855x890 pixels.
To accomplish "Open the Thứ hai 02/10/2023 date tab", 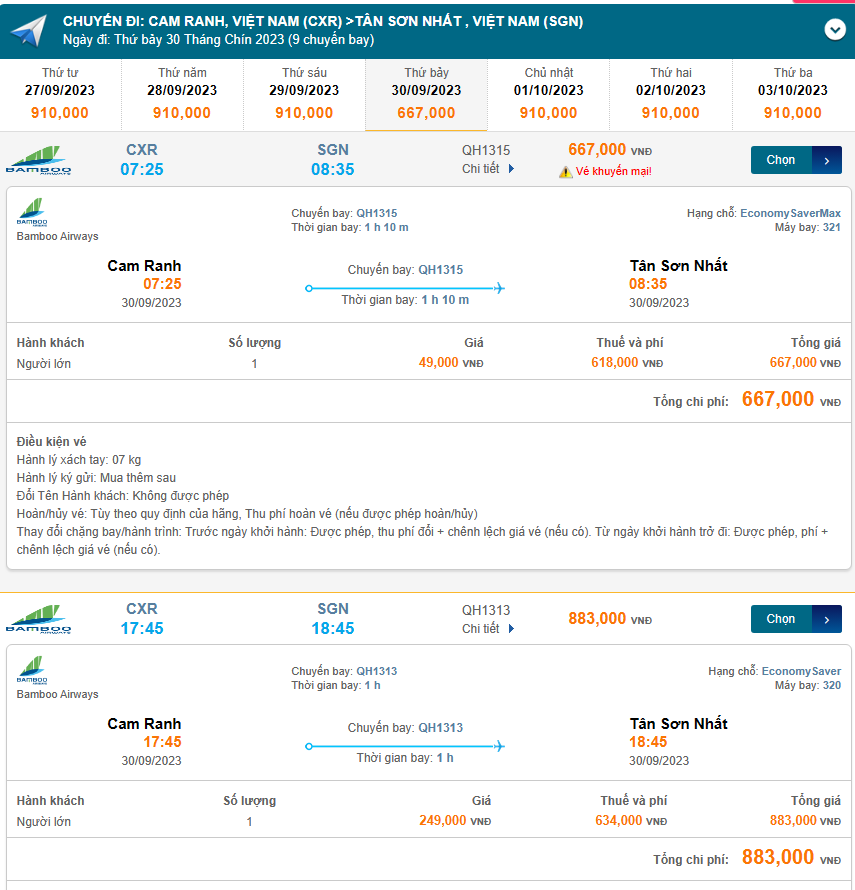I will coord(671,95).
